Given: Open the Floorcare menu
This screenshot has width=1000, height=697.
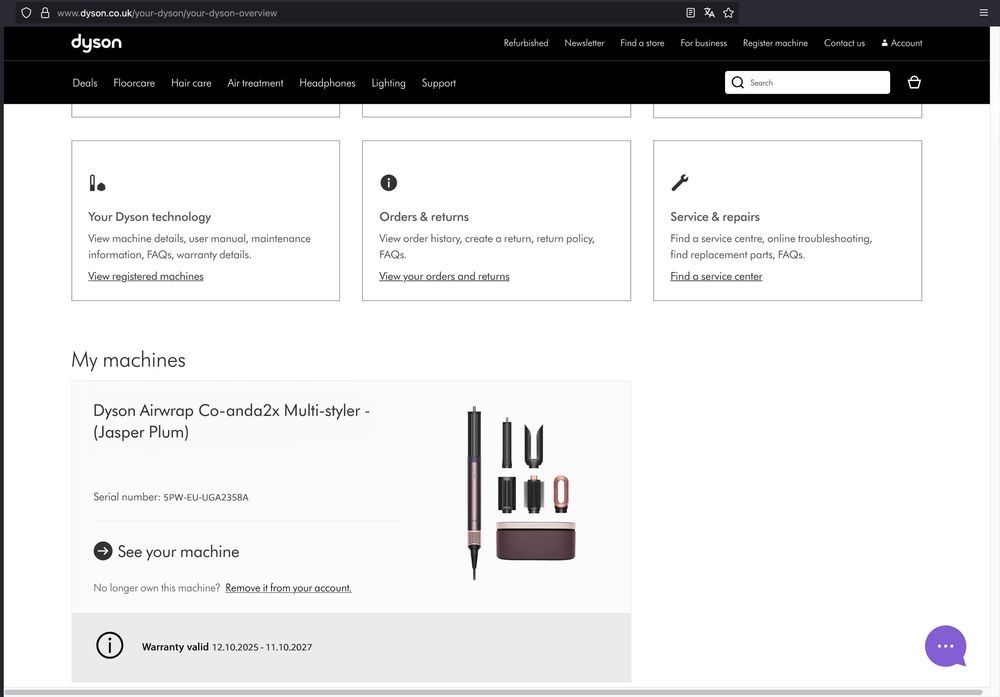Looking at the screenshot, I should click(x=134, y=83).
